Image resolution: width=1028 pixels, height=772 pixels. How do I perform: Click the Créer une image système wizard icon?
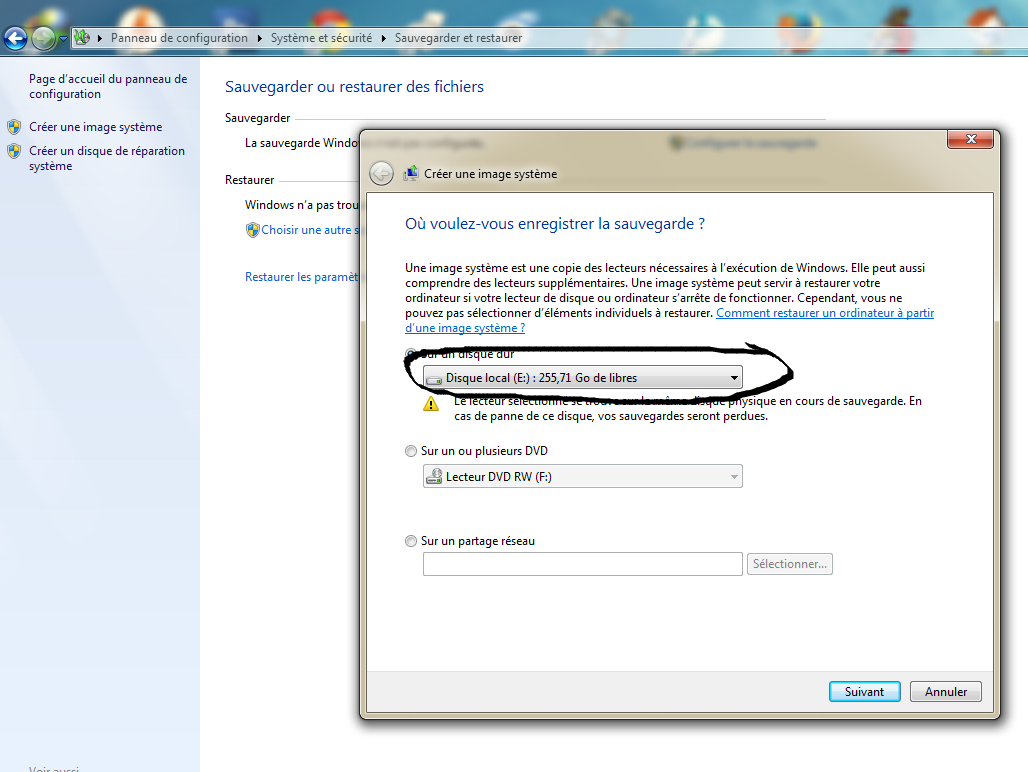(411, 174)
